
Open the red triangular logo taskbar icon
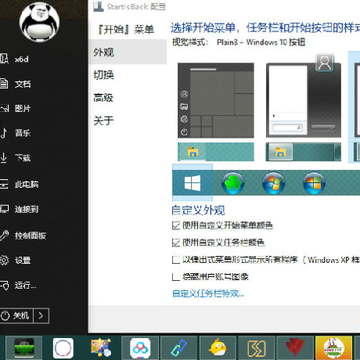point(295,348)
